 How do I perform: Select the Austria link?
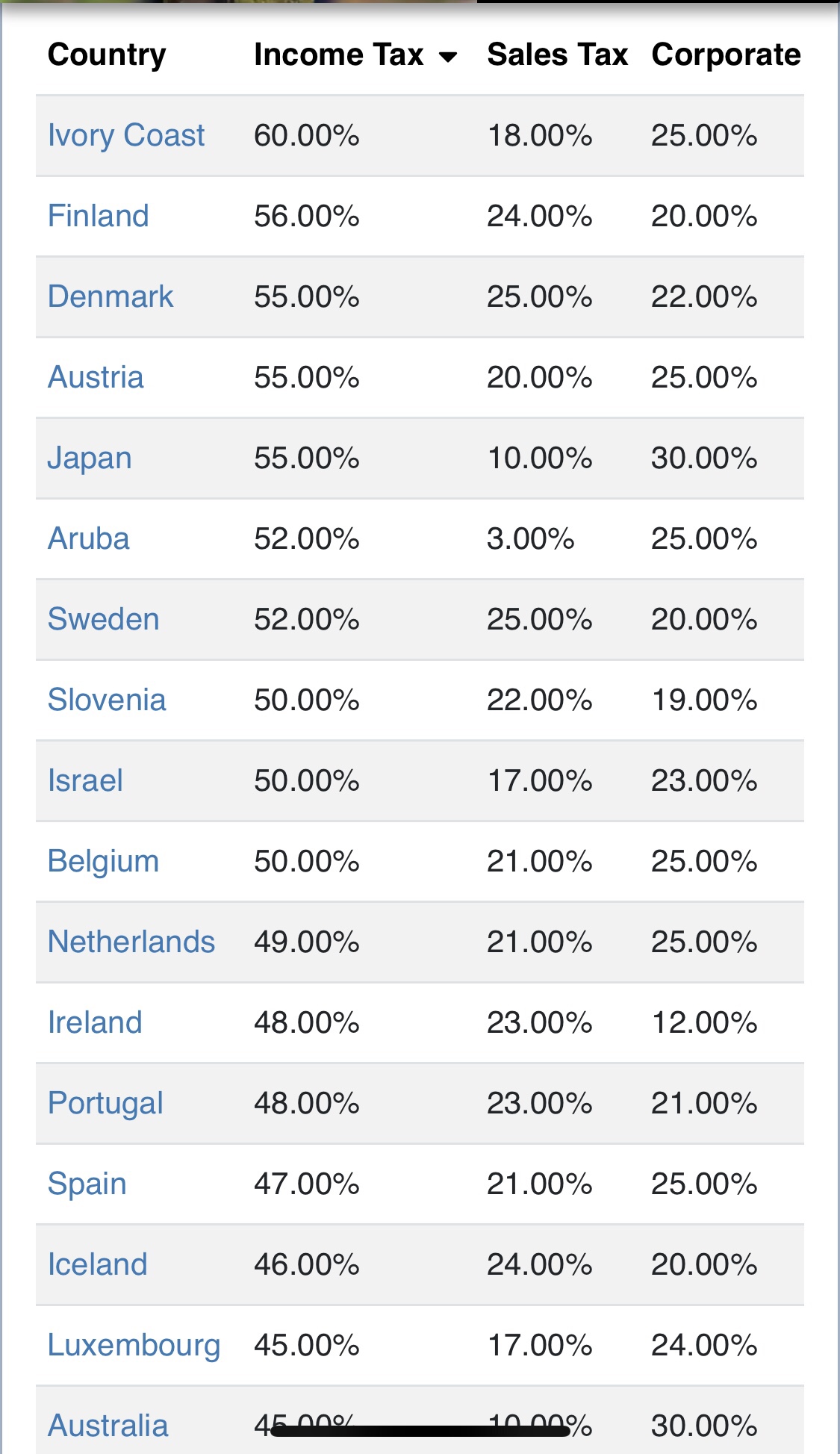[x=95, y=377]
